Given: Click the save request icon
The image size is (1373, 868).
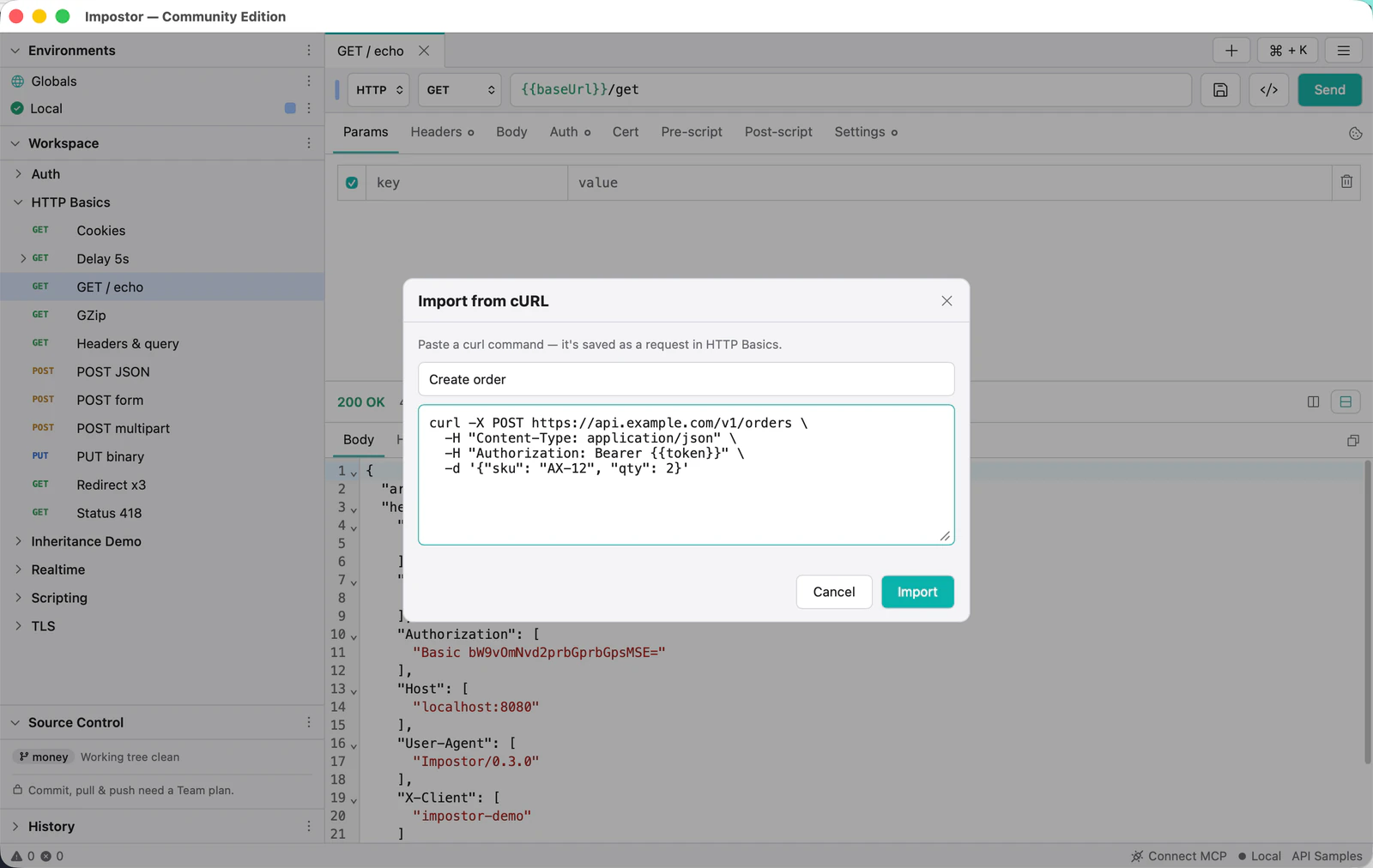Looking at the screenshot, I should tap(1220, 90).
